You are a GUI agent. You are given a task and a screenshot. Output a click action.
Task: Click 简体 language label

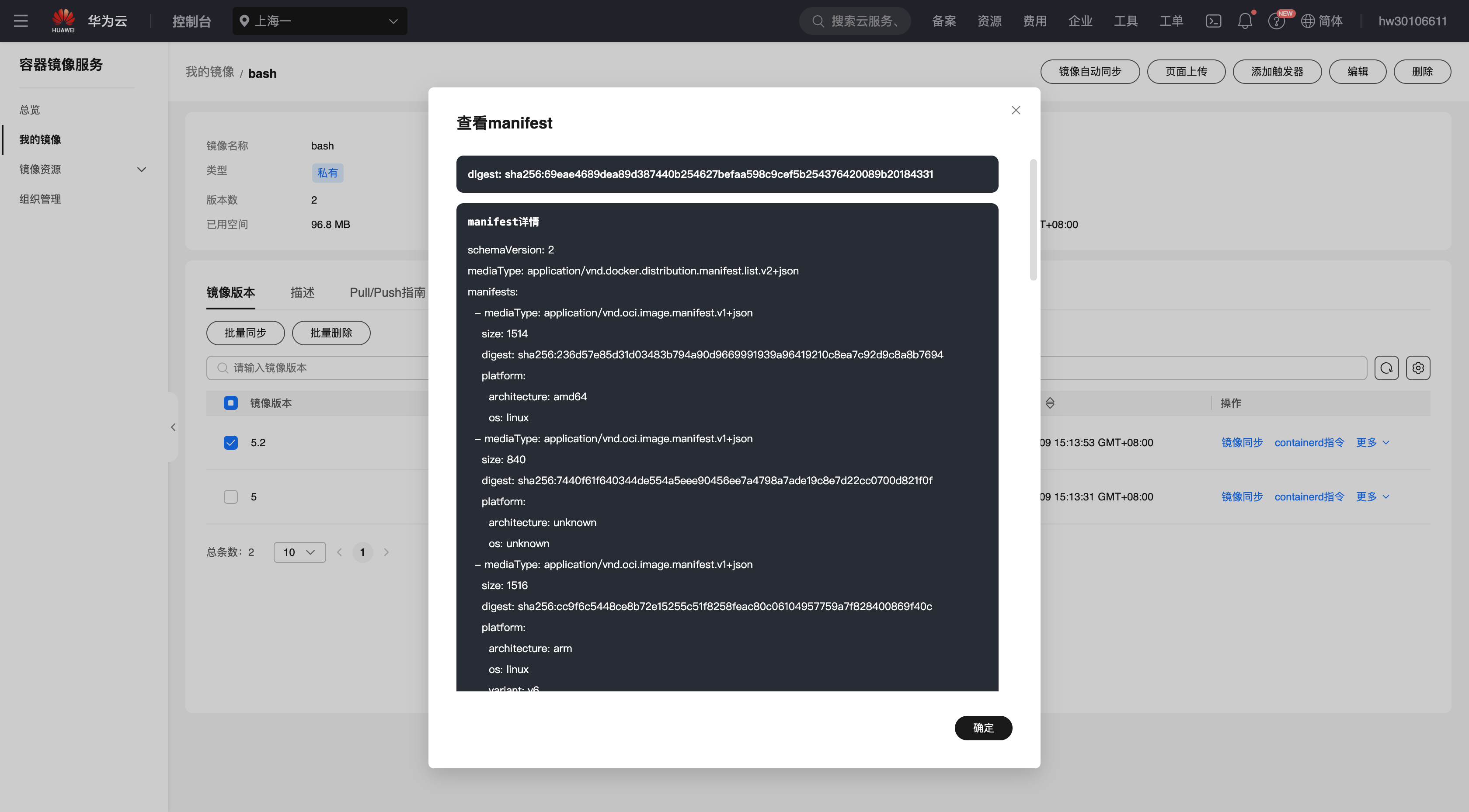[x=1330, y=21]
